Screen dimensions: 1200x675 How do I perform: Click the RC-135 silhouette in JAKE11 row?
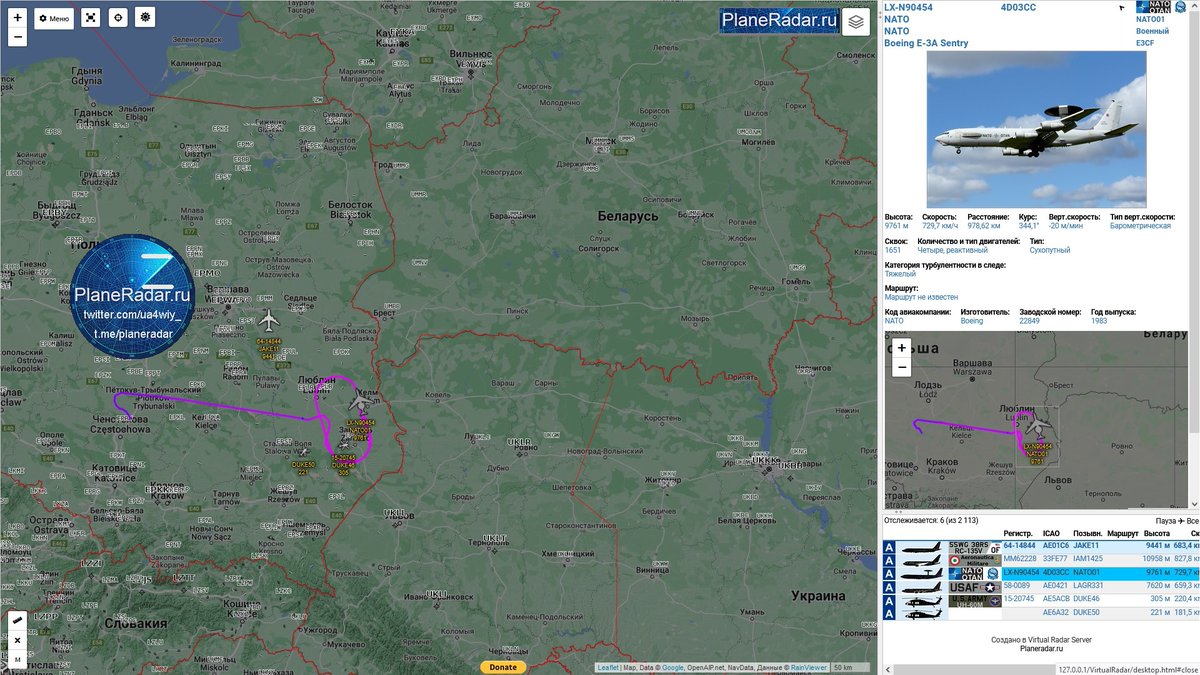tap(922, 547)
